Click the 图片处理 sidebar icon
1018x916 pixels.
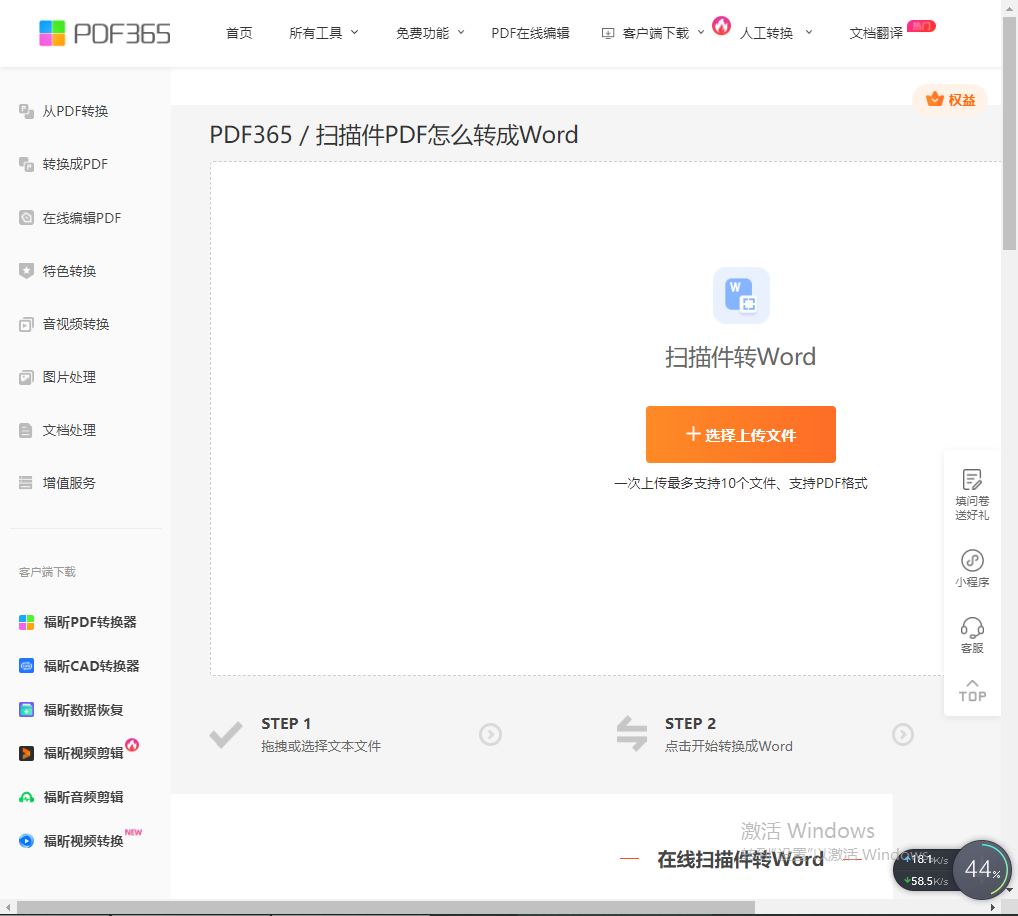coord(26,377)
